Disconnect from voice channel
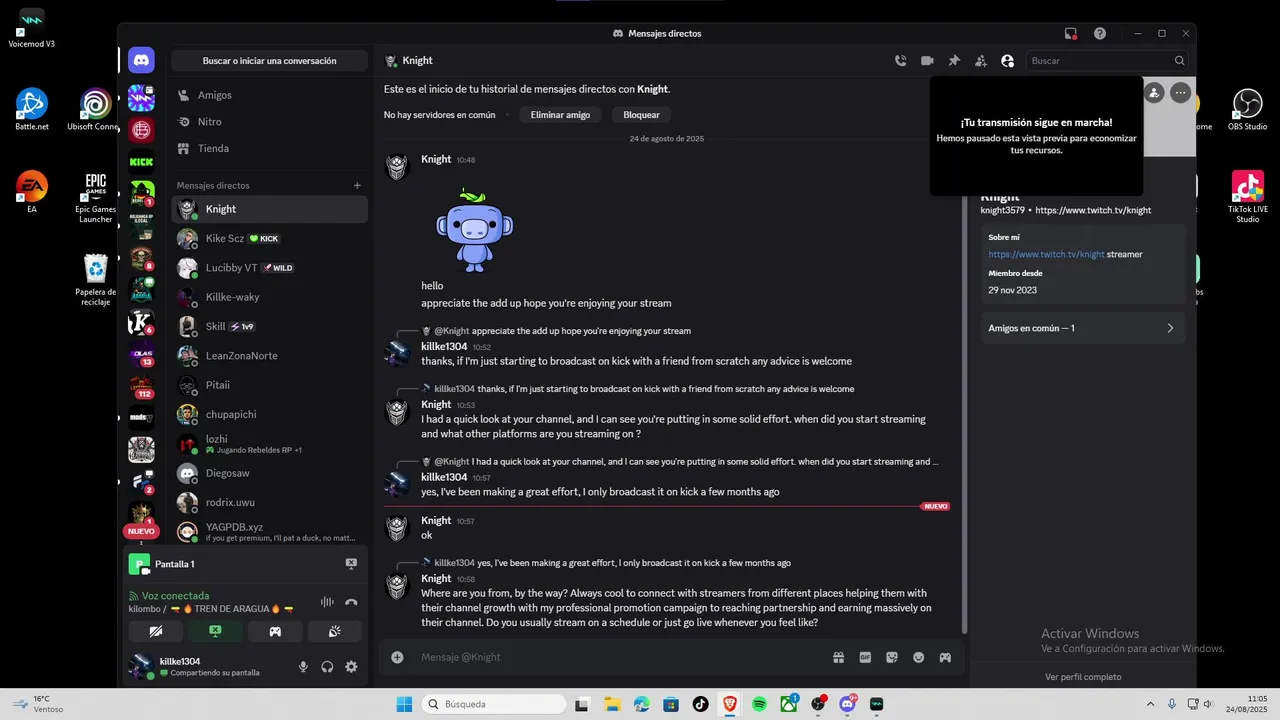 tap(351, 602)
